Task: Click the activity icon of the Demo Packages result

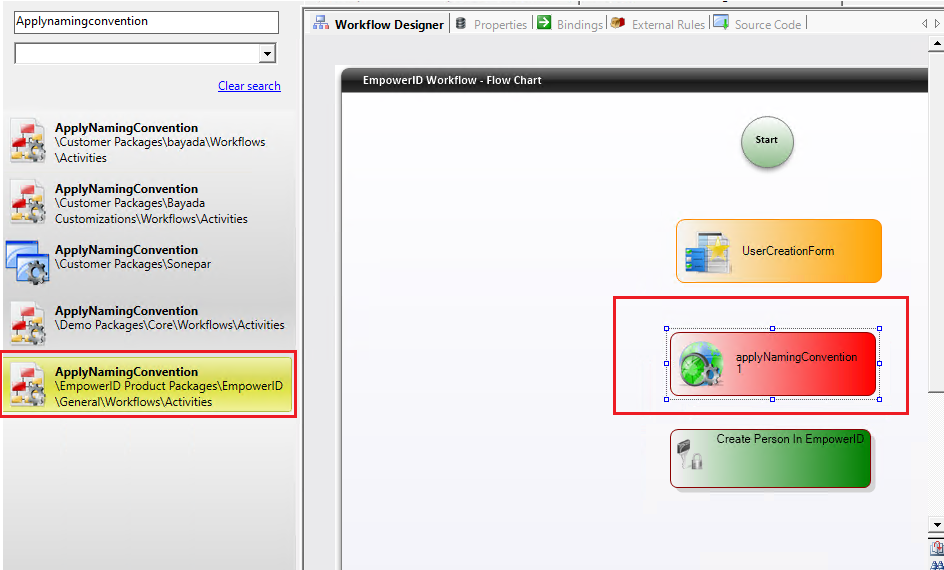Action: click(28, 324)
